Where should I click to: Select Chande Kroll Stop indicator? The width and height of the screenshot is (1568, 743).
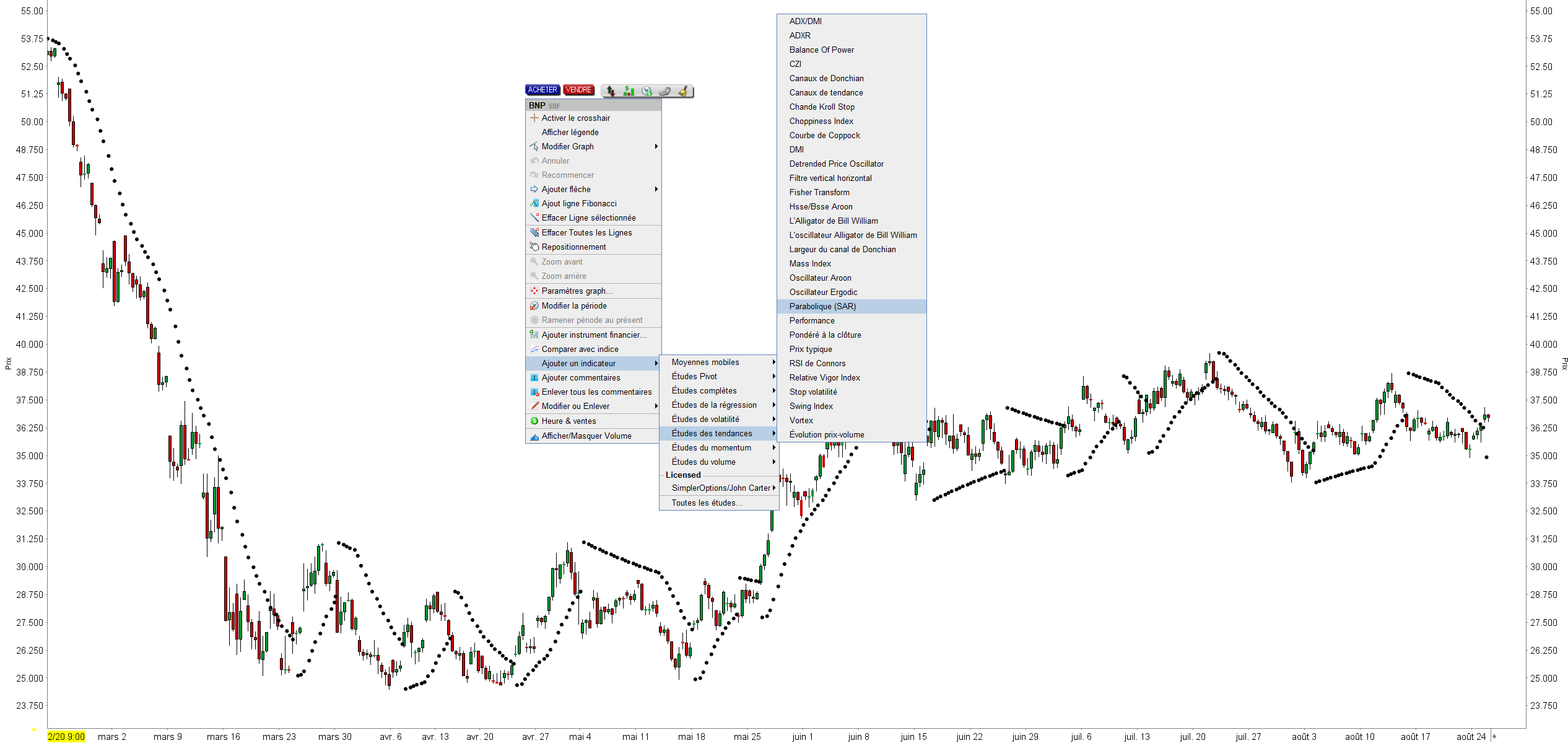pyautogui.click(x=852, y=107)
